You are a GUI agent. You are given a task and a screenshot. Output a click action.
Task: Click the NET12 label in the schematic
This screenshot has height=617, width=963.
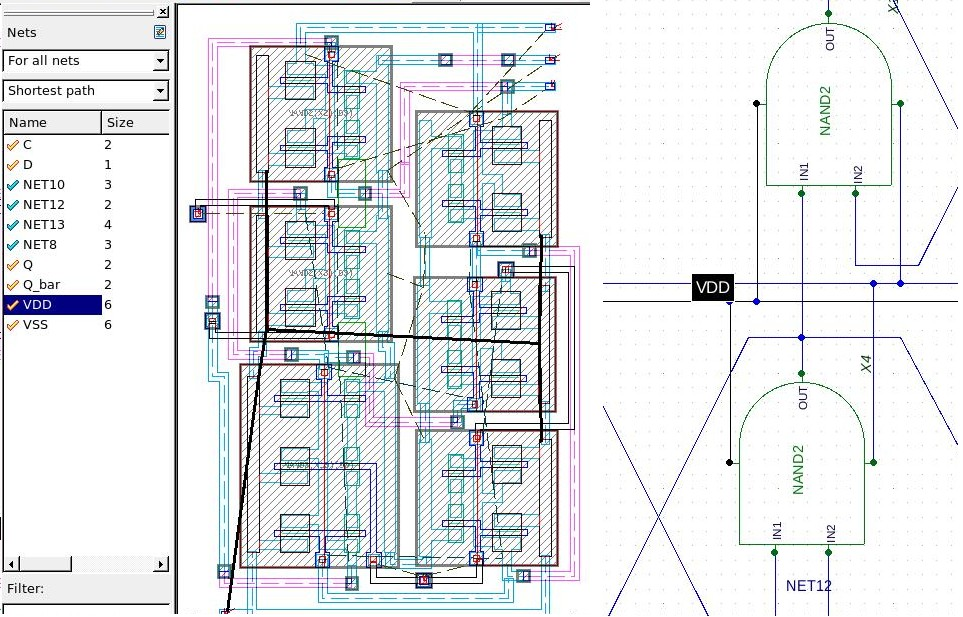(x=808, y=586)
